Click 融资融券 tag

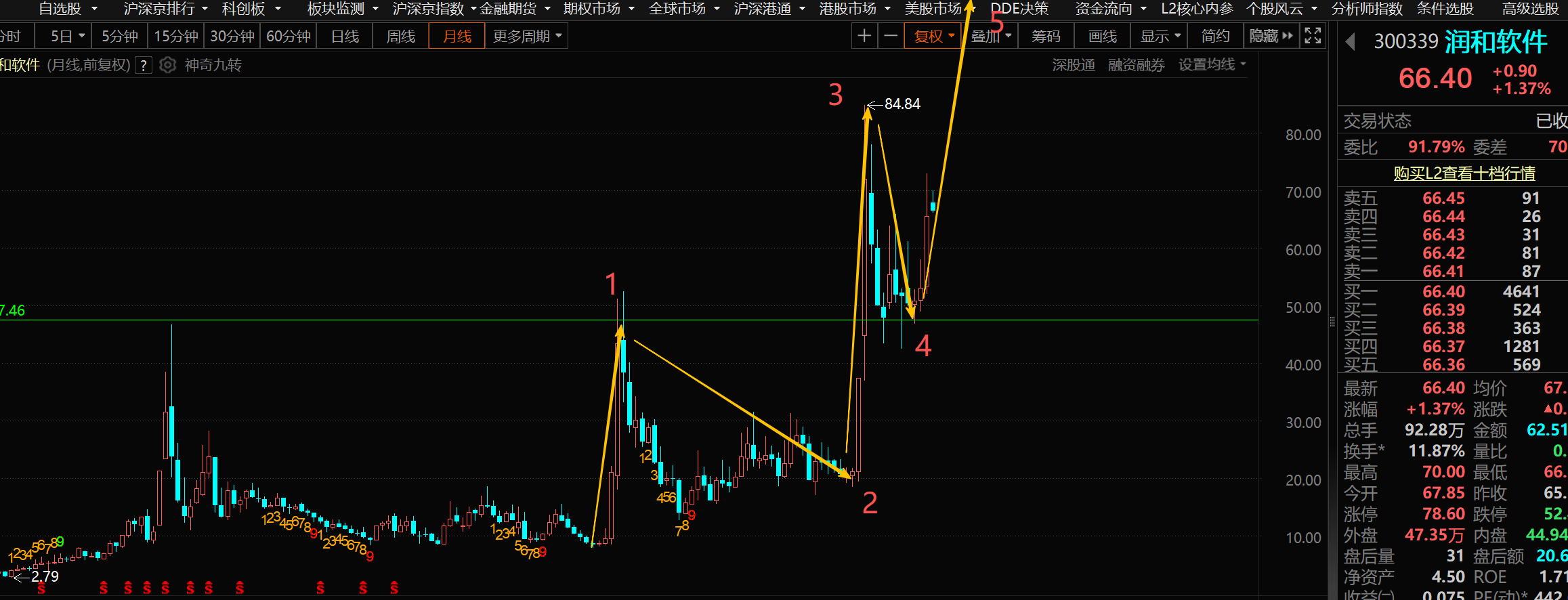pyautogui.click(x=1137, y=65)
